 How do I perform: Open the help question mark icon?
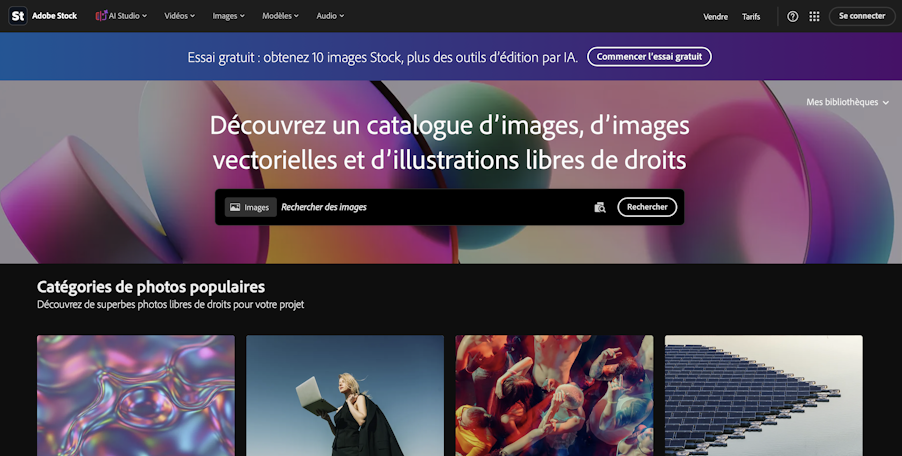793,17
